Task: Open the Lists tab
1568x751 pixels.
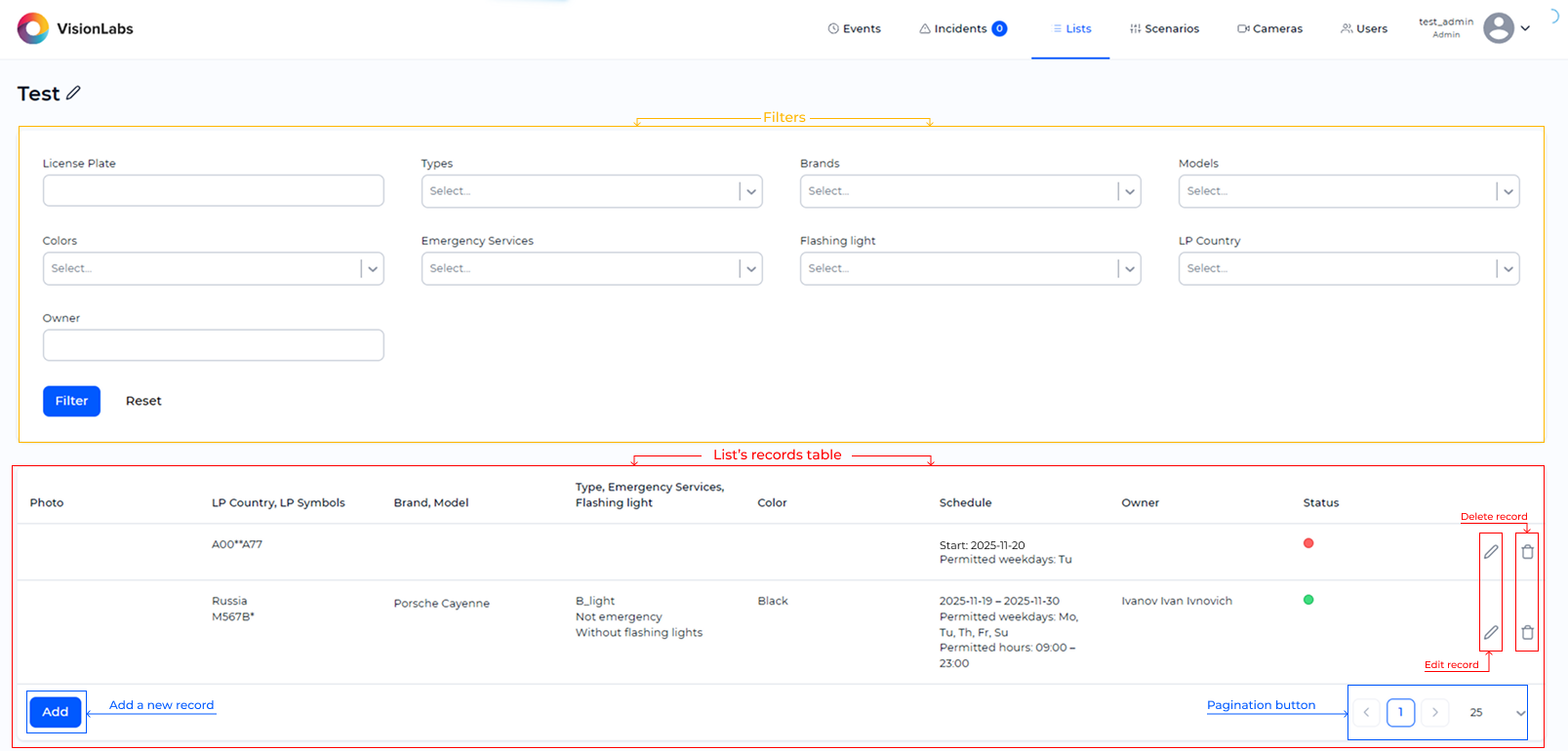Action: point(1071,28)
